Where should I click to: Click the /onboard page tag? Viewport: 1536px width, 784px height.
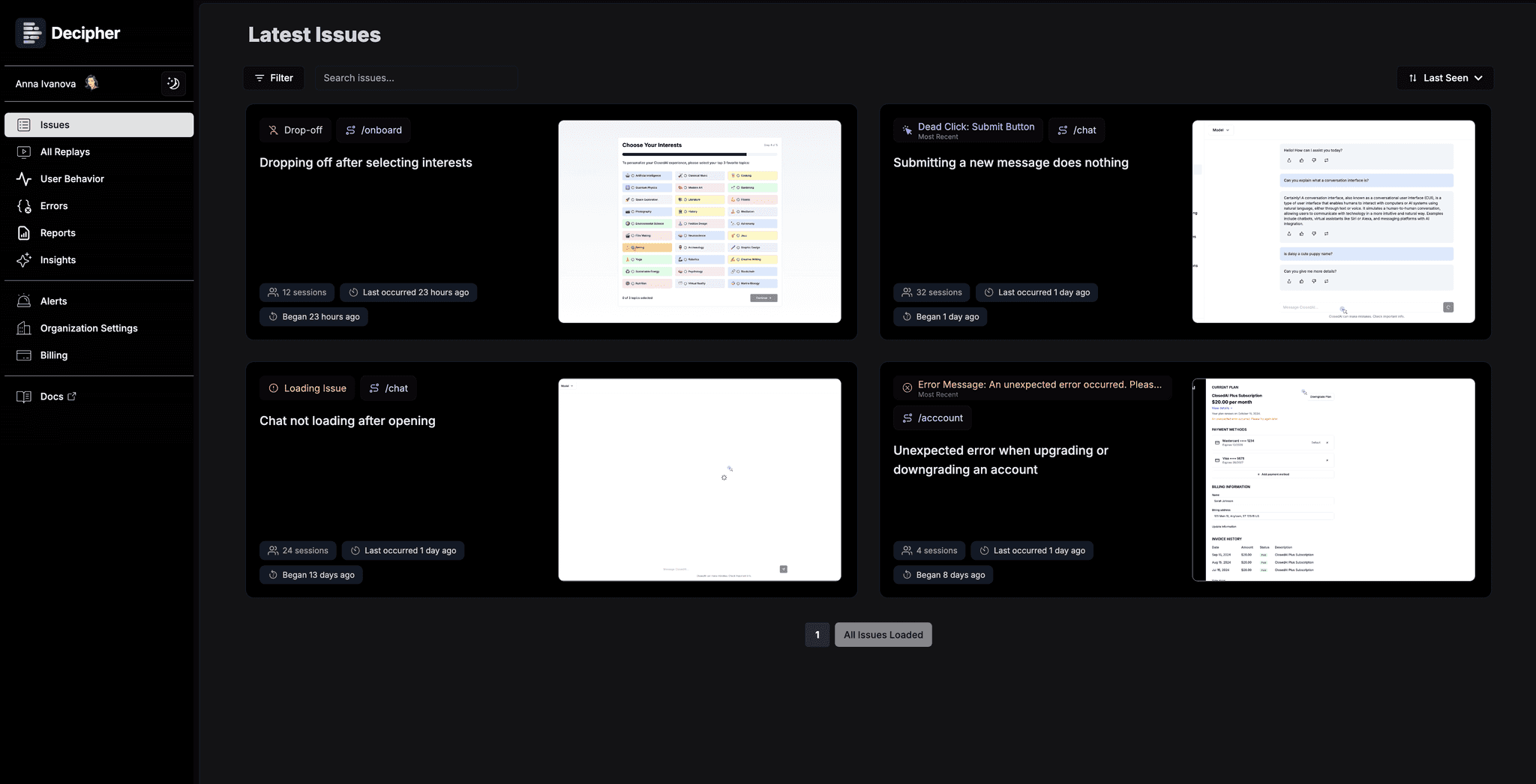click(x=373, y=130)
